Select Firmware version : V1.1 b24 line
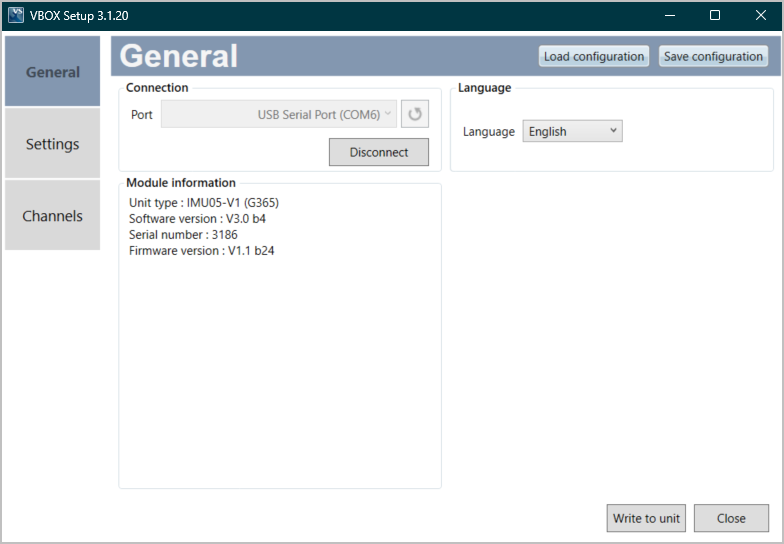The image size is (784, 544). 202,250
